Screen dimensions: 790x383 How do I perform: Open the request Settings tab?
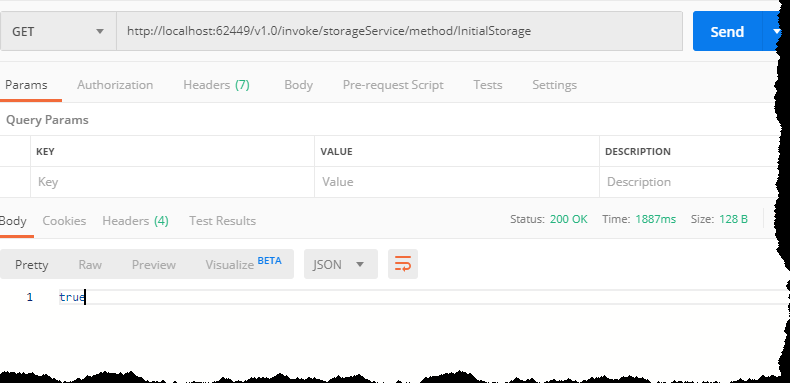click(x=554, y=85)
